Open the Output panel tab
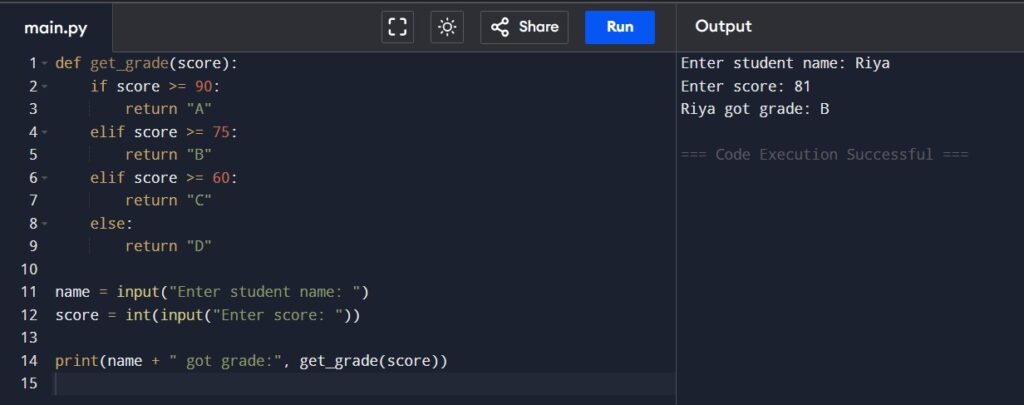Image resolution: width=1024 pixels, height=405 pixels. click(723, 26)
